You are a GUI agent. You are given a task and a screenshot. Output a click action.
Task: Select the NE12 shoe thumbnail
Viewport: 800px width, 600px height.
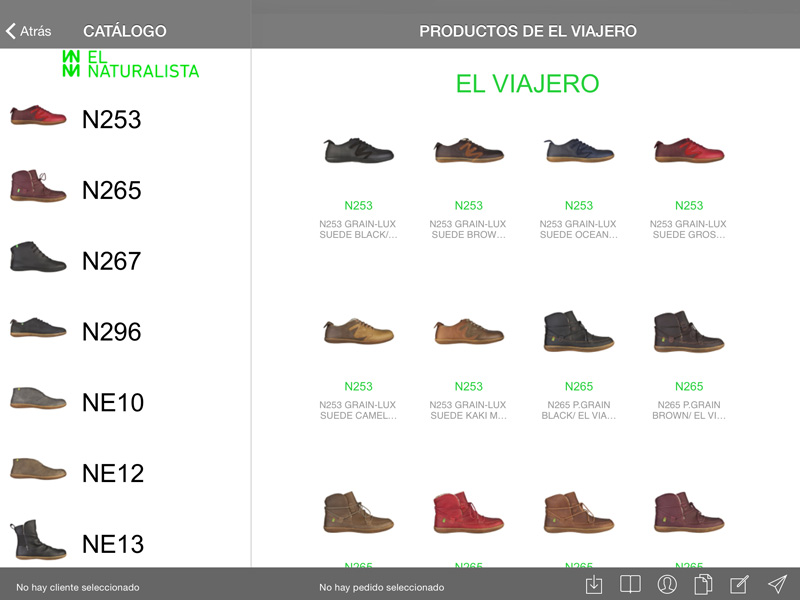(38, 468)
